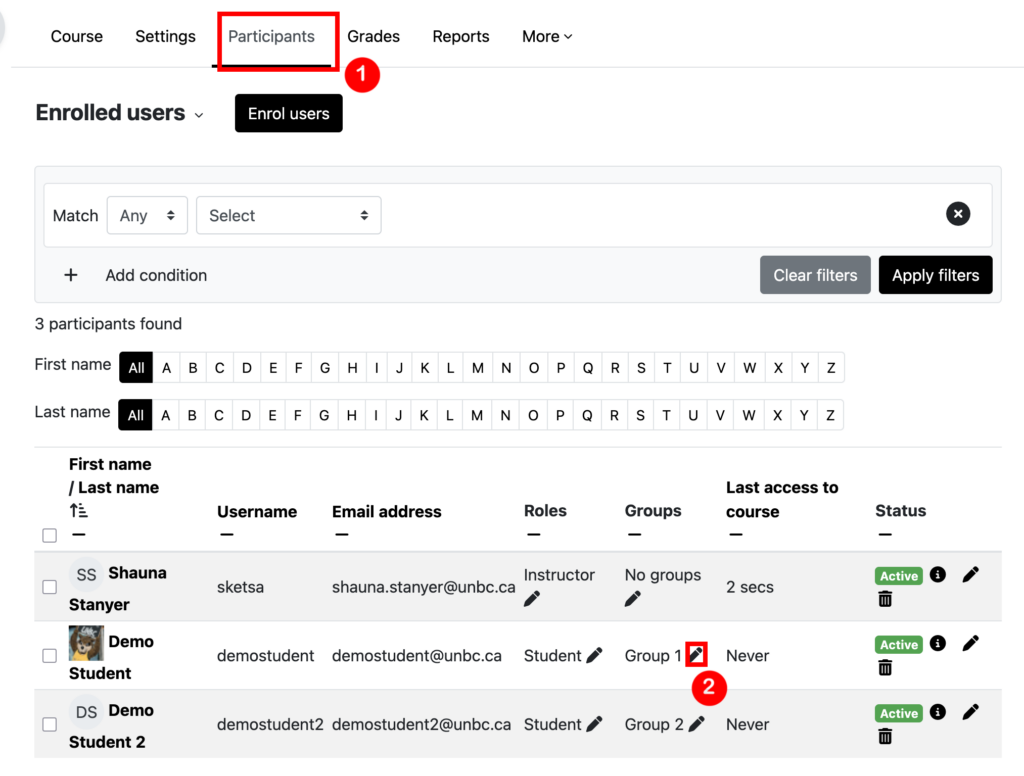This screenshot has height=776, width=1024.
Task: Edit No groups pencil for Shauna Stanyer
Action: pyautogui.click(x=633, y=598)
